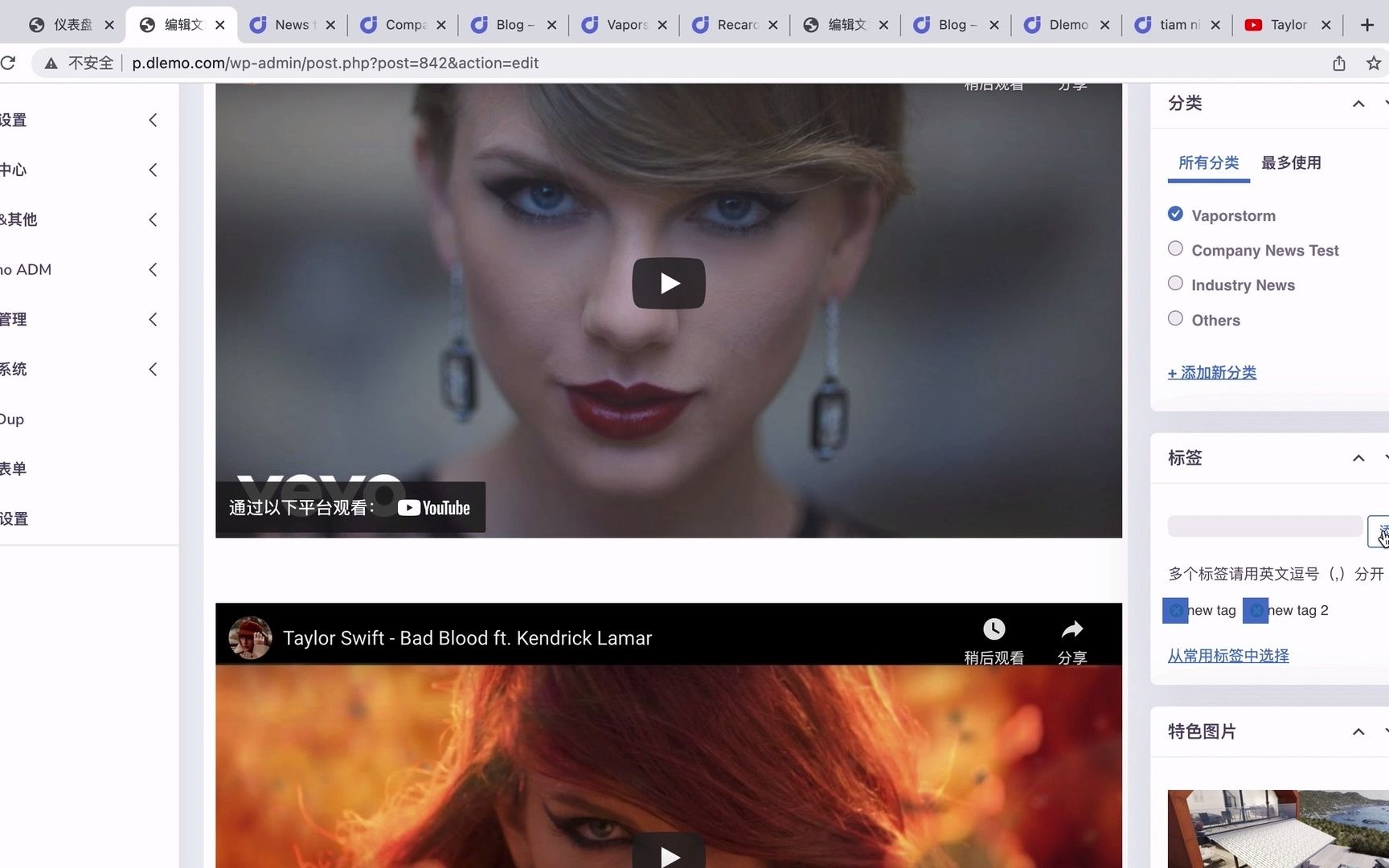Click the 添加新分类 link

pyautogui.click(x=1212, y=373)
